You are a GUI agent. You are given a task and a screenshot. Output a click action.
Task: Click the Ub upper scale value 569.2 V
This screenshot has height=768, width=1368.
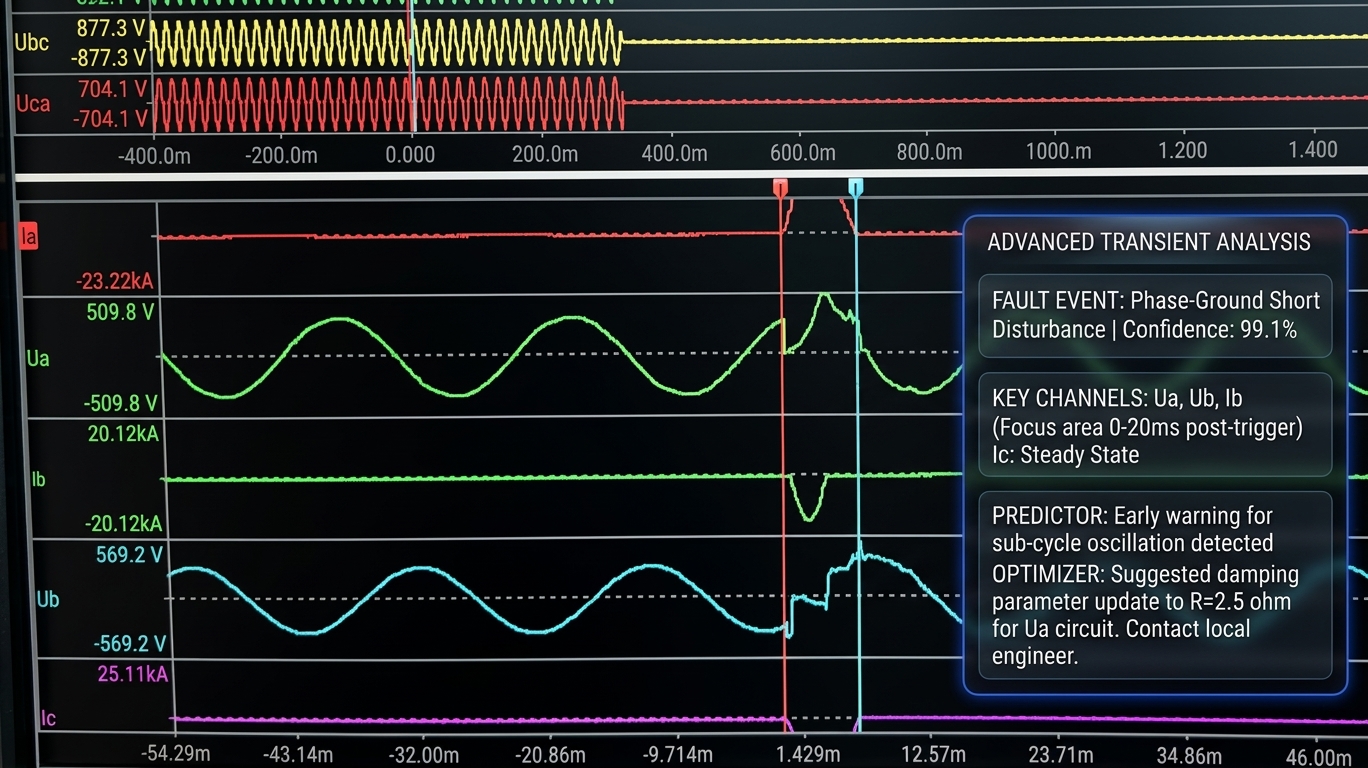tap(129, 555)
